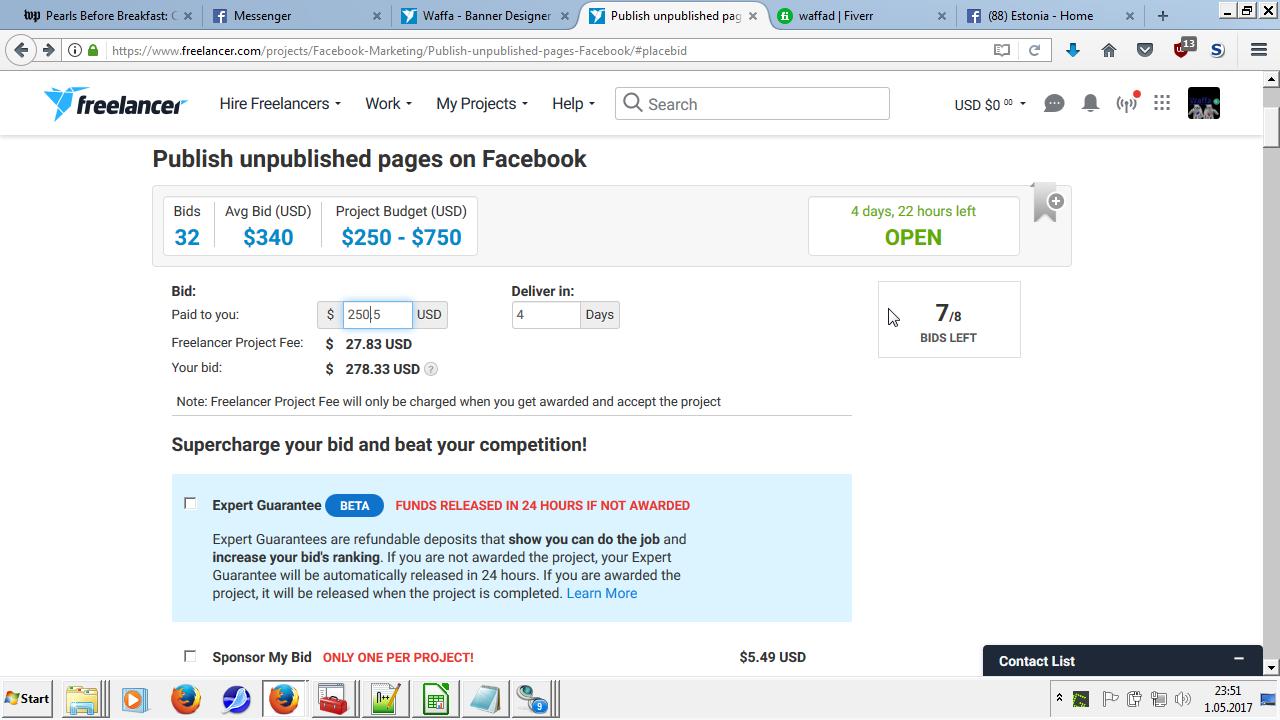This screenshot has width=1280, height=720.
Task: Click the blue S extension icon
Action: [x=1217, y=50]
